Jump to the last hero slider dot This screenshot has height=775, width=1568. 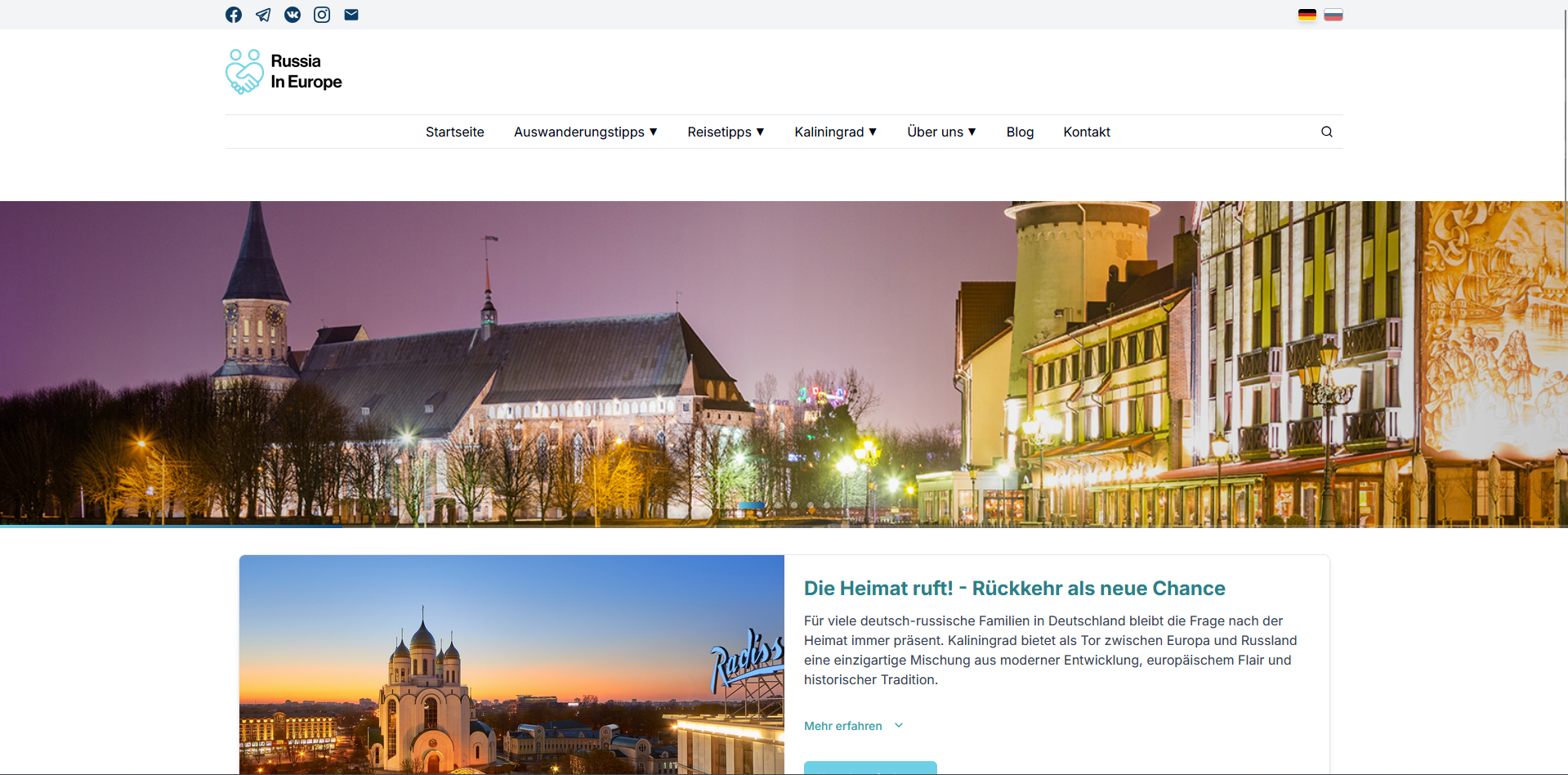(x=827, y=506)
